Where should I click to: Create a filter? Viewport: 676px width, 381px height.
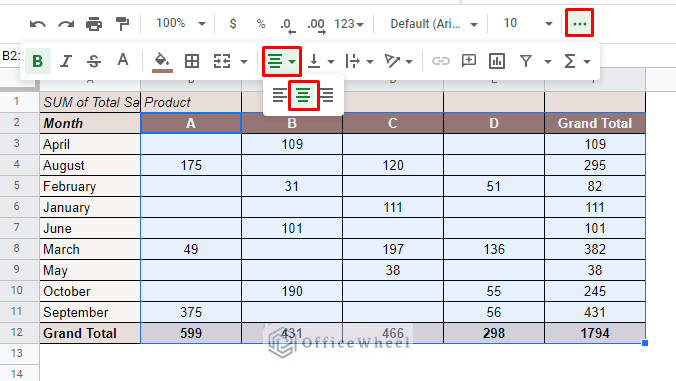[x=526, y=61]
